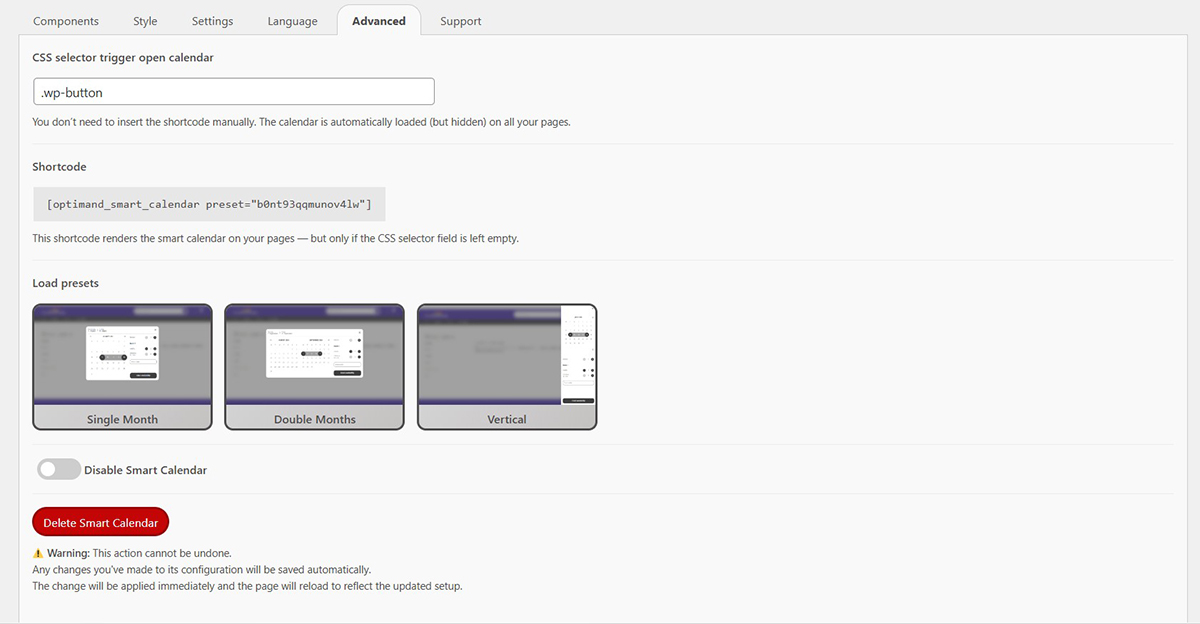Go to the Settings tab
Image resolution: width=1200 pixels, height=624 pixels.
pos(212,20)
